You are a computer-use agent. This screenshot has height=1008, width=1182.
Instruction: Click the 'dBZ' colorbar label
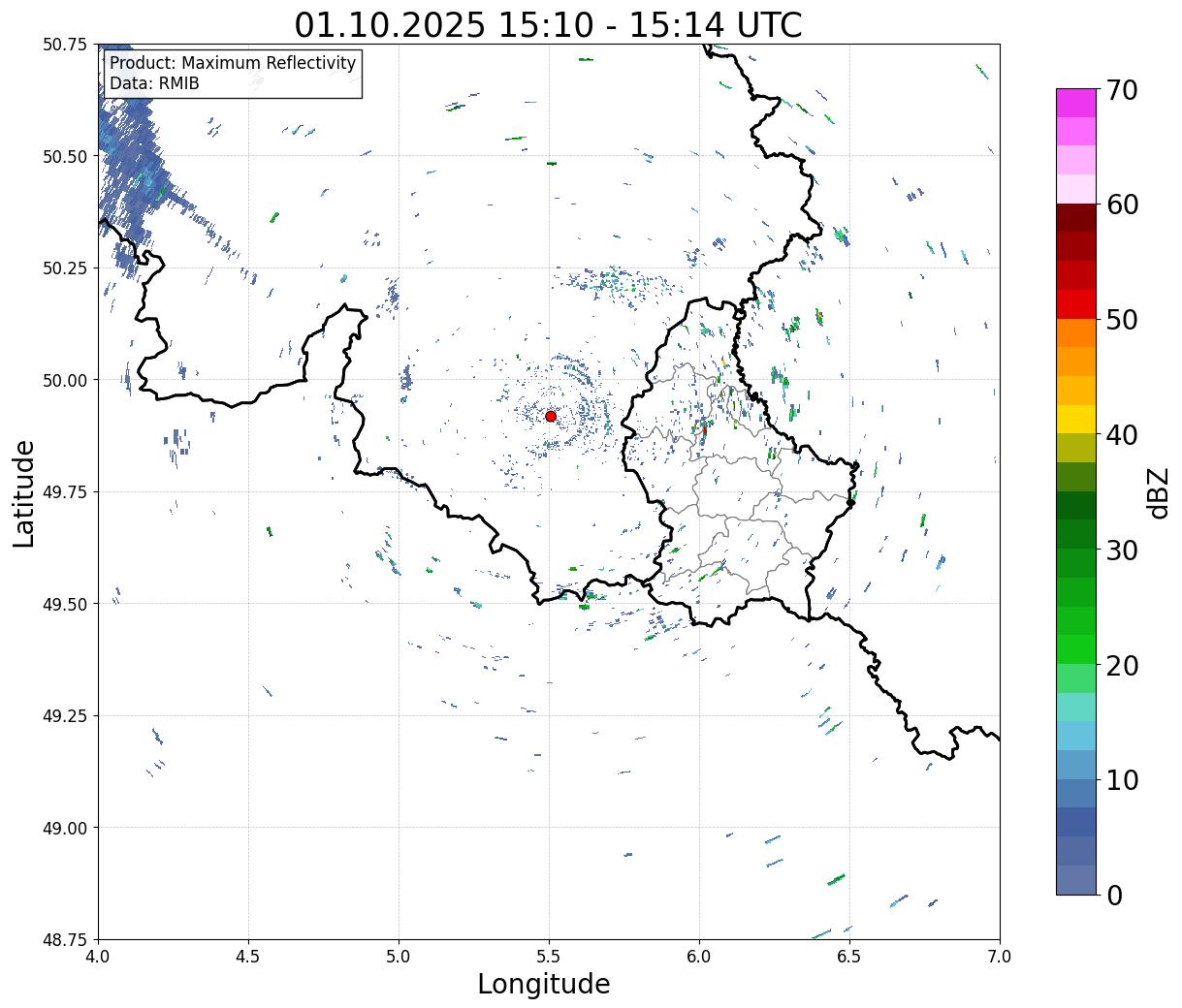pos(1158,491)
